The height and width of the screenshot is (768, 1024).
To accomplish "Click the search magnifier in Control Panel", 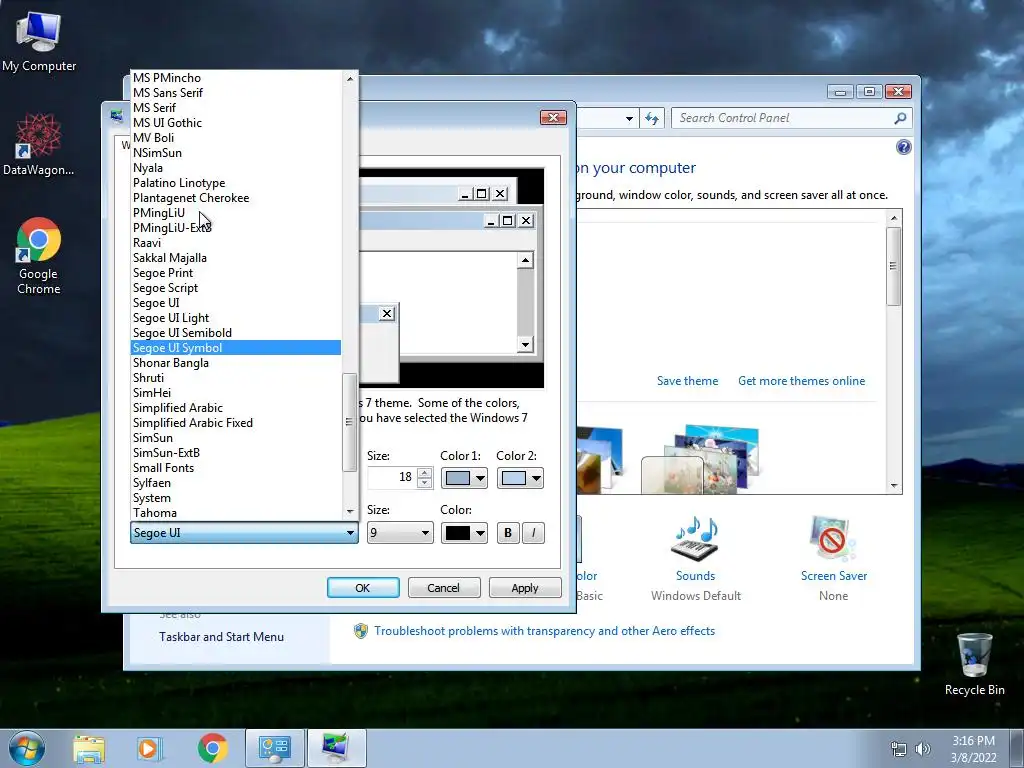I will (900, 118).
